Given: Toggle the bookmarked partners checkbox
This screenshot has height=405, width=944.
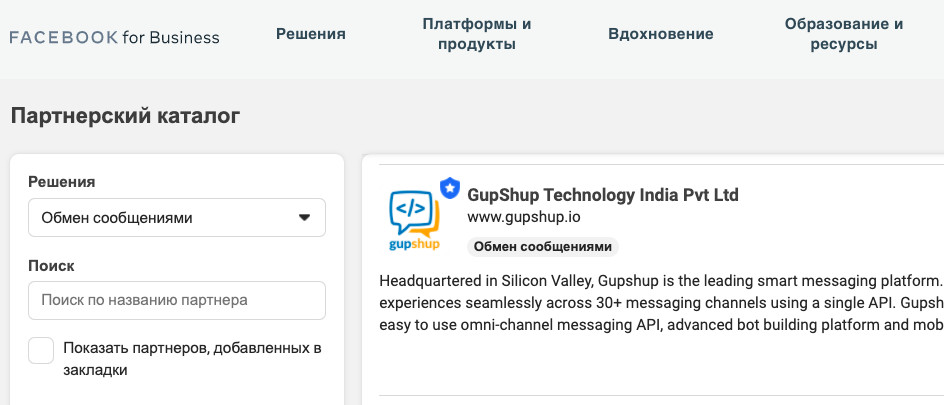Looking at the screenshot, I should (41, 351).
